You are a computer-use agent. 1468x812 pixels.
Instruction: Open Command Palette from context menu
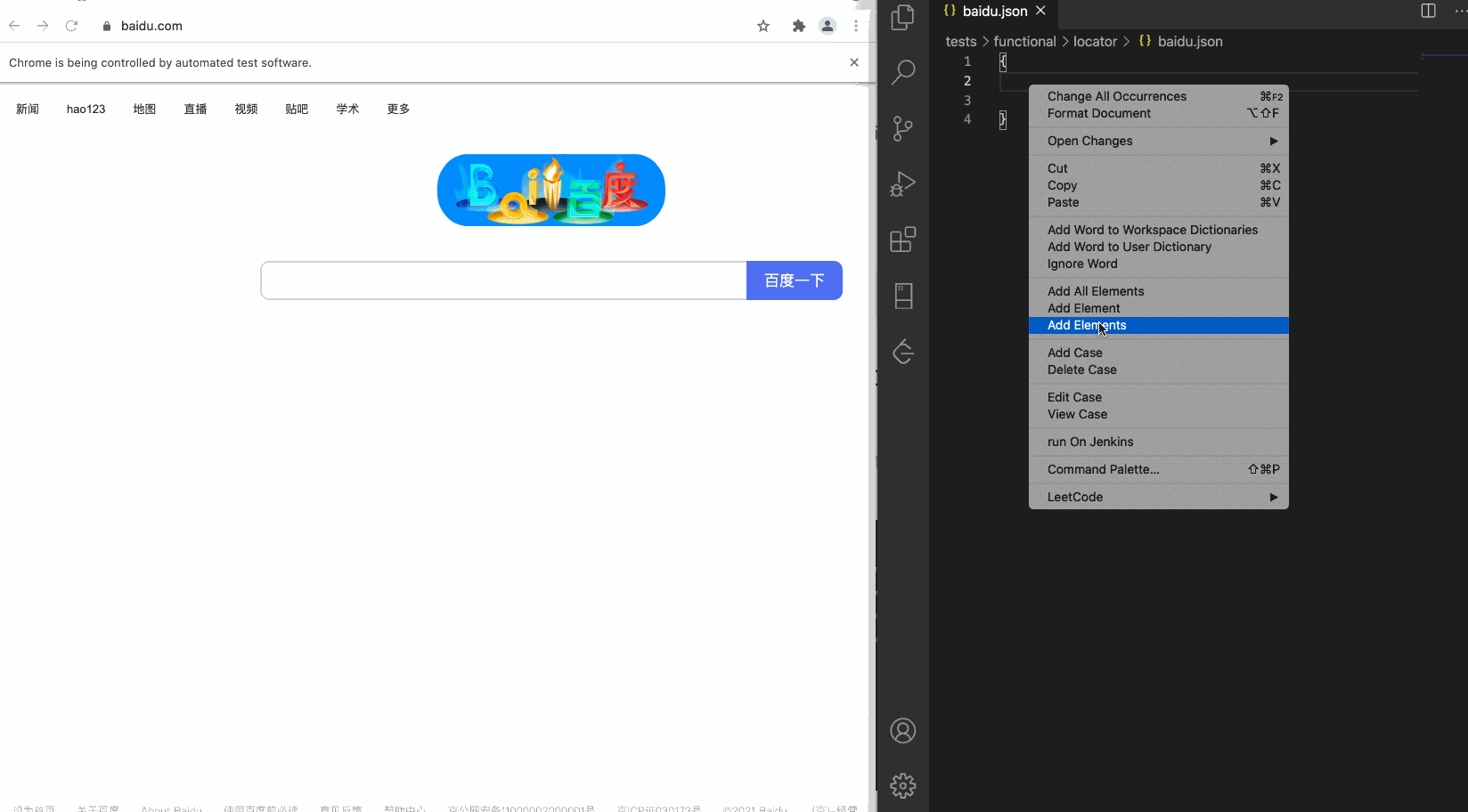pos(1159,469)
